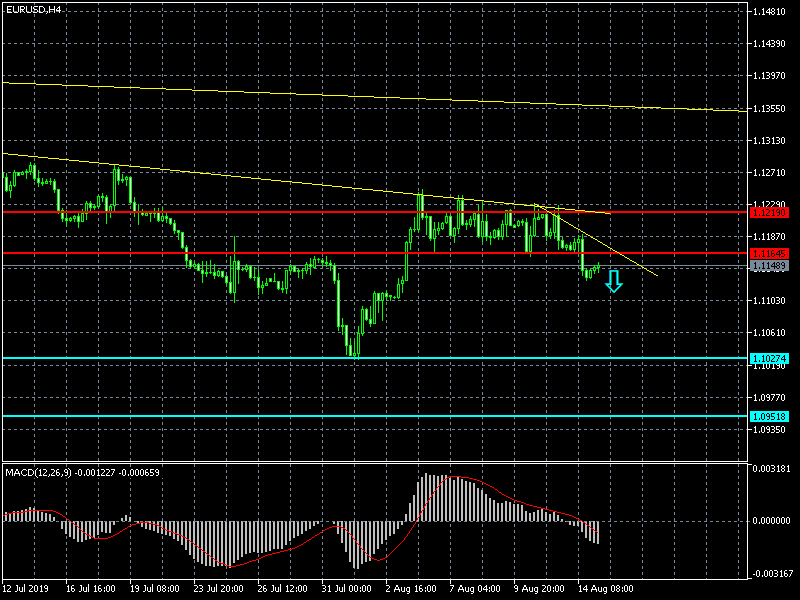Image resolution: width=800 pixels, height=600 pixels.
Task: Click the -0.003167 MACD scale value
Action: tap(771, 574)
